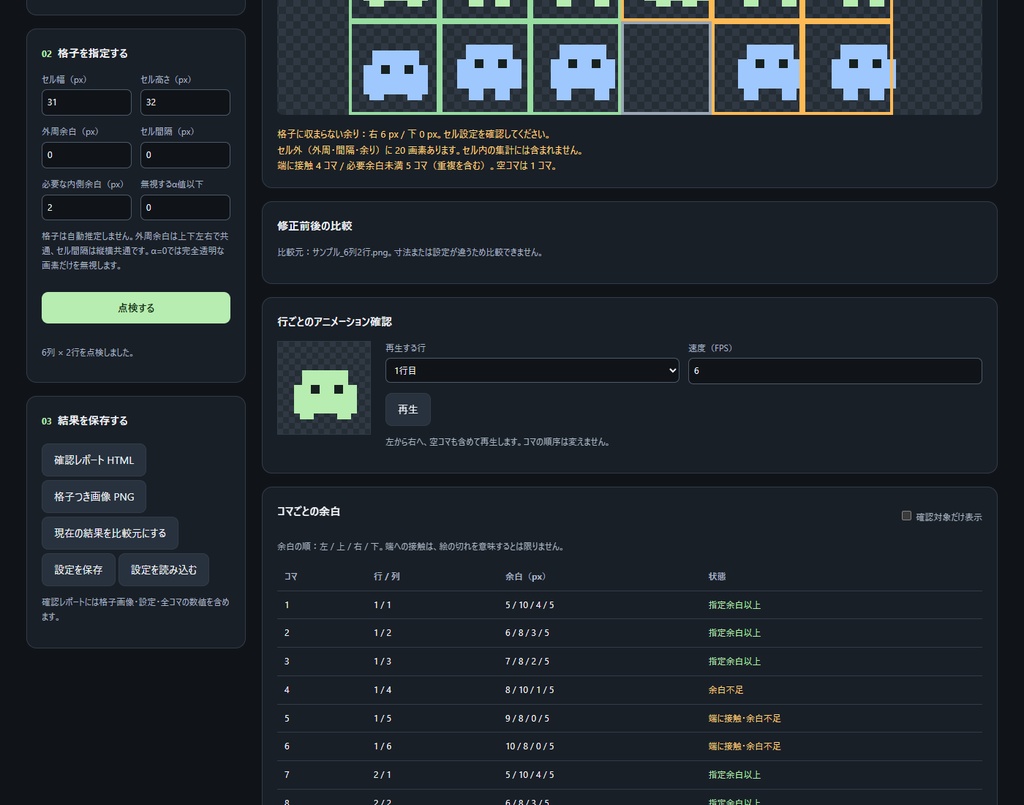Select the empty gray grid cell
Image resolution: width=1024 pixels, height=805 pixels.
666,68
